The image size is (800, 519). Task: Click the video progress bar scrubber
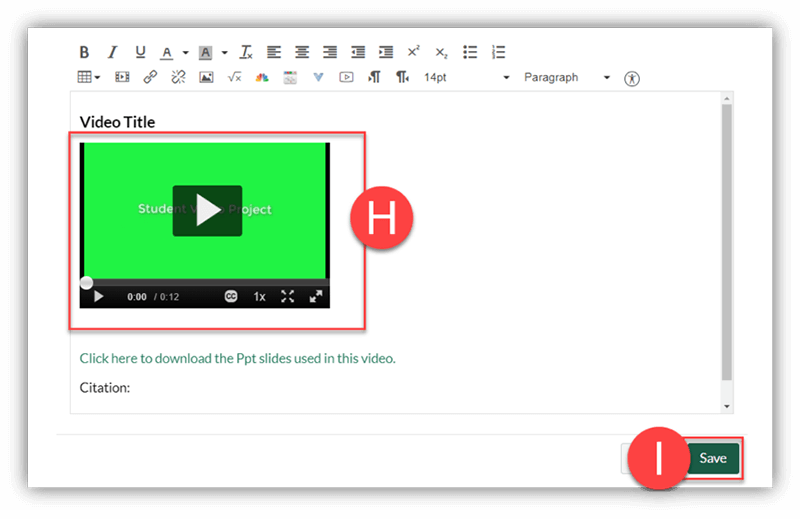87,283
